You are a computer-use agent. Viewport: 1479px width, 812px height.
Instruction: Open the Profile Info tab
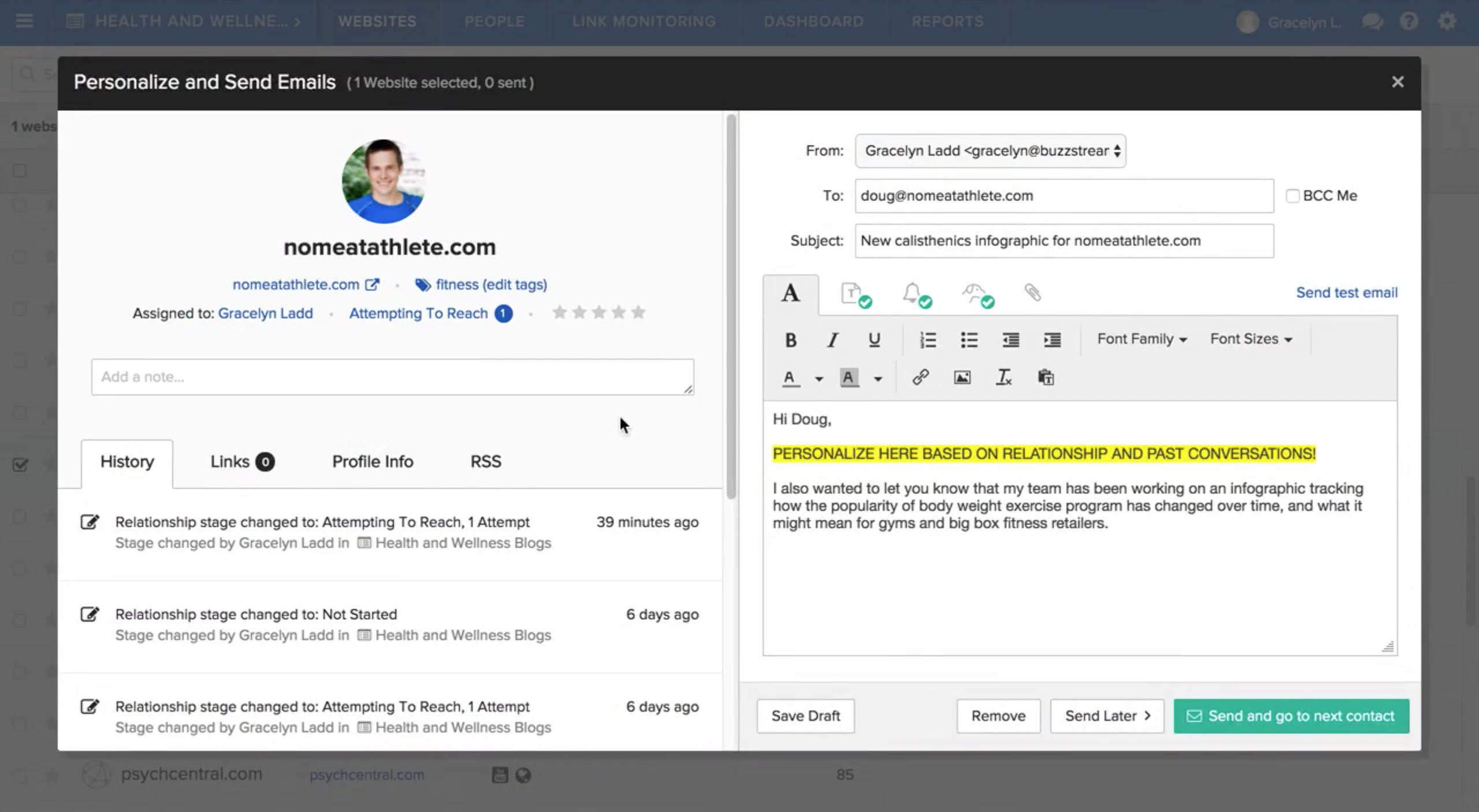coord(373,462)
